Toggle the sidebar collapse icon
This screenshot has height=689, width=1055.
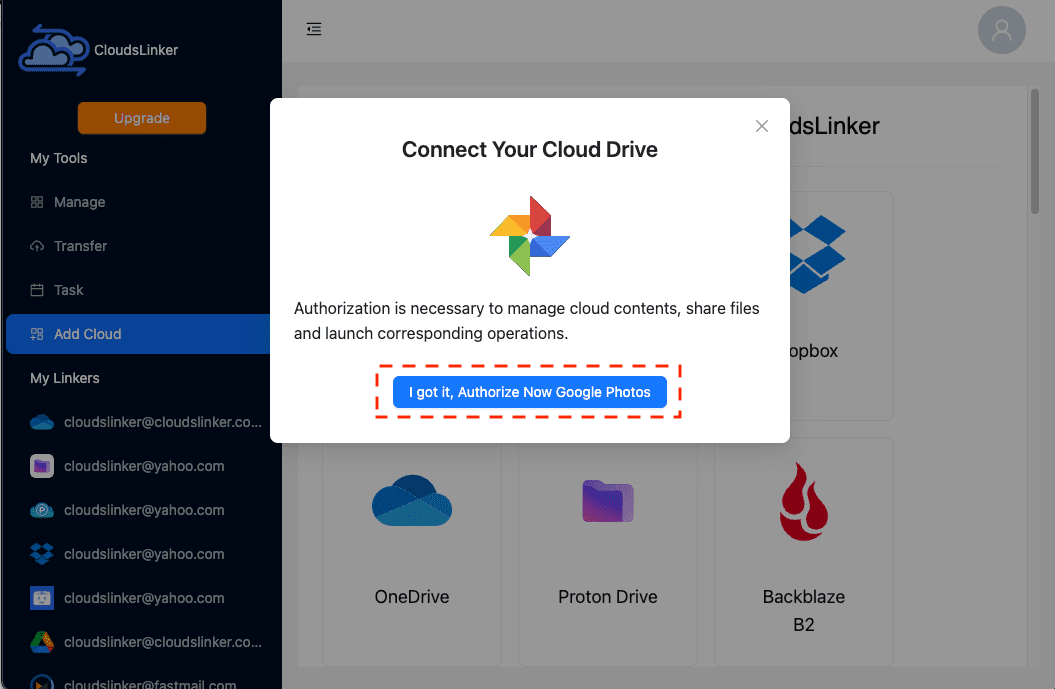point(314,29)
